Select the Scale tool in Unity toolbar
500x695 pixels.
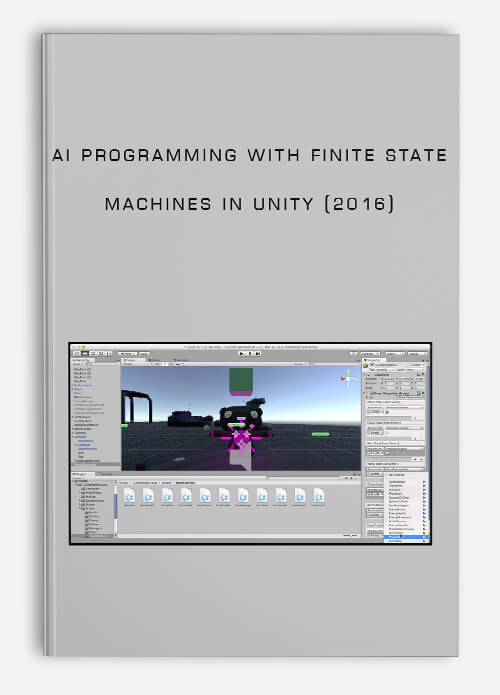pyautogui.click(x=101, y=354)
